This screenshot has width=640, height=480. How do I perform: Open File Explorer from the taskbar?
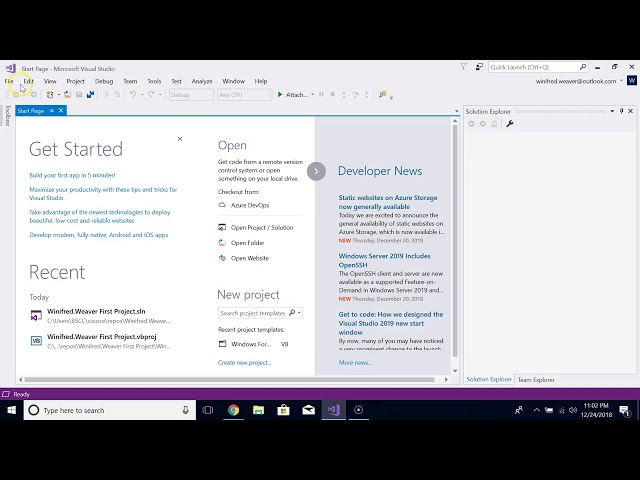point(258,410)
